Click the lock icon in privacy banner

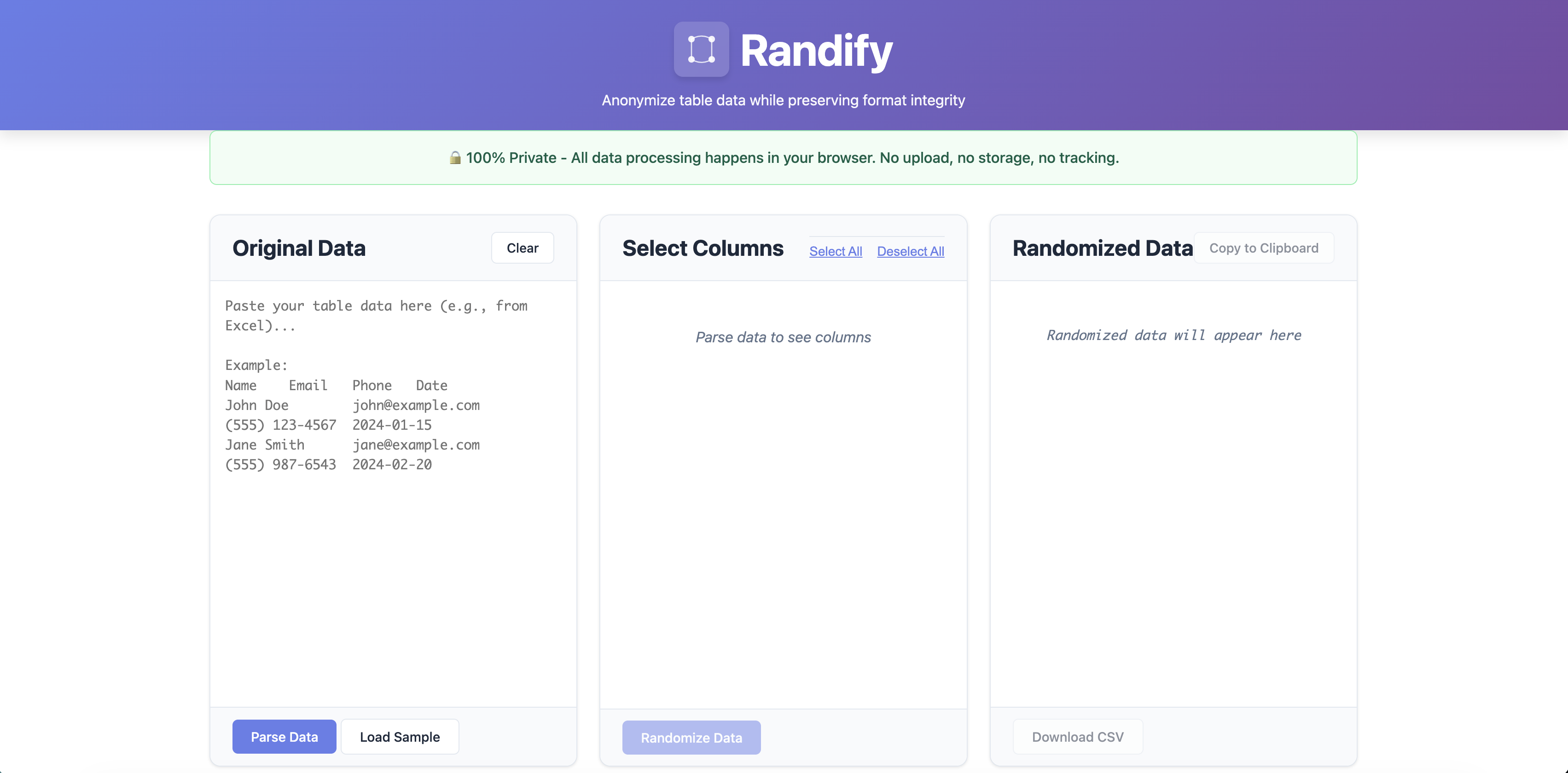tap(455, 157)
